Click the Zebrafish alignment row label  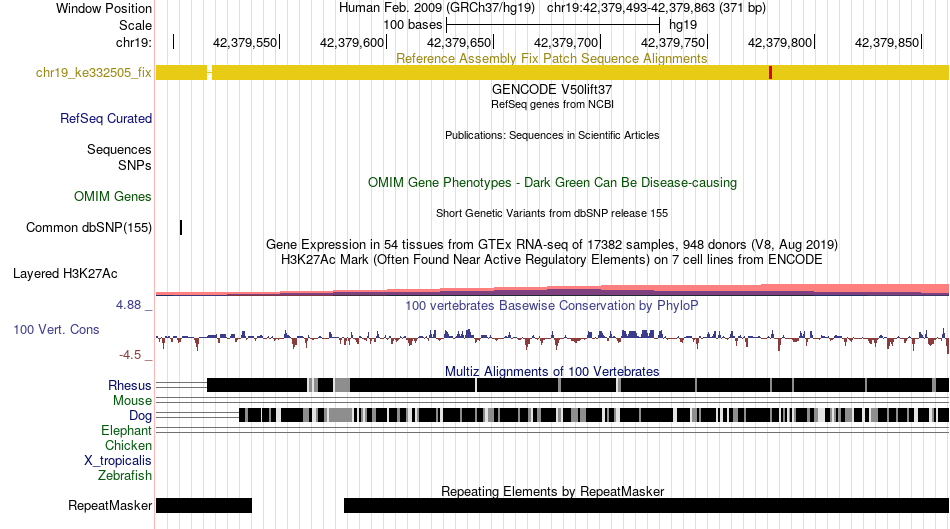(x=125, y=475)
